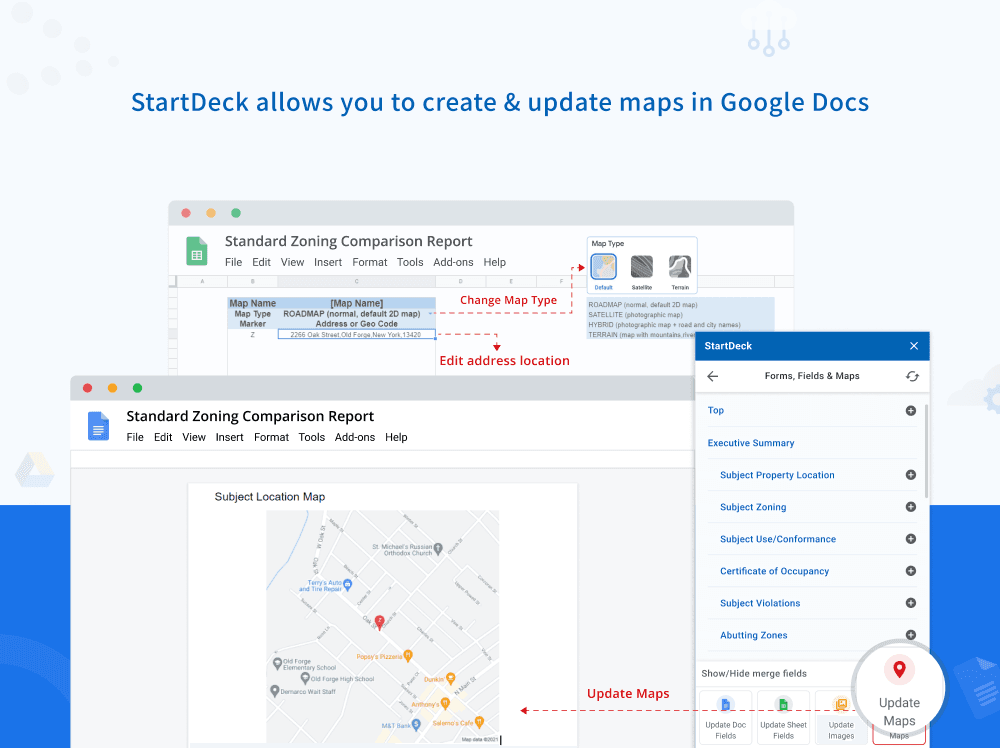The width and height of the screenshot is (1000, 748).
Task: Expand Subject Property Location plus icon
Action: [x=911, y=474]
